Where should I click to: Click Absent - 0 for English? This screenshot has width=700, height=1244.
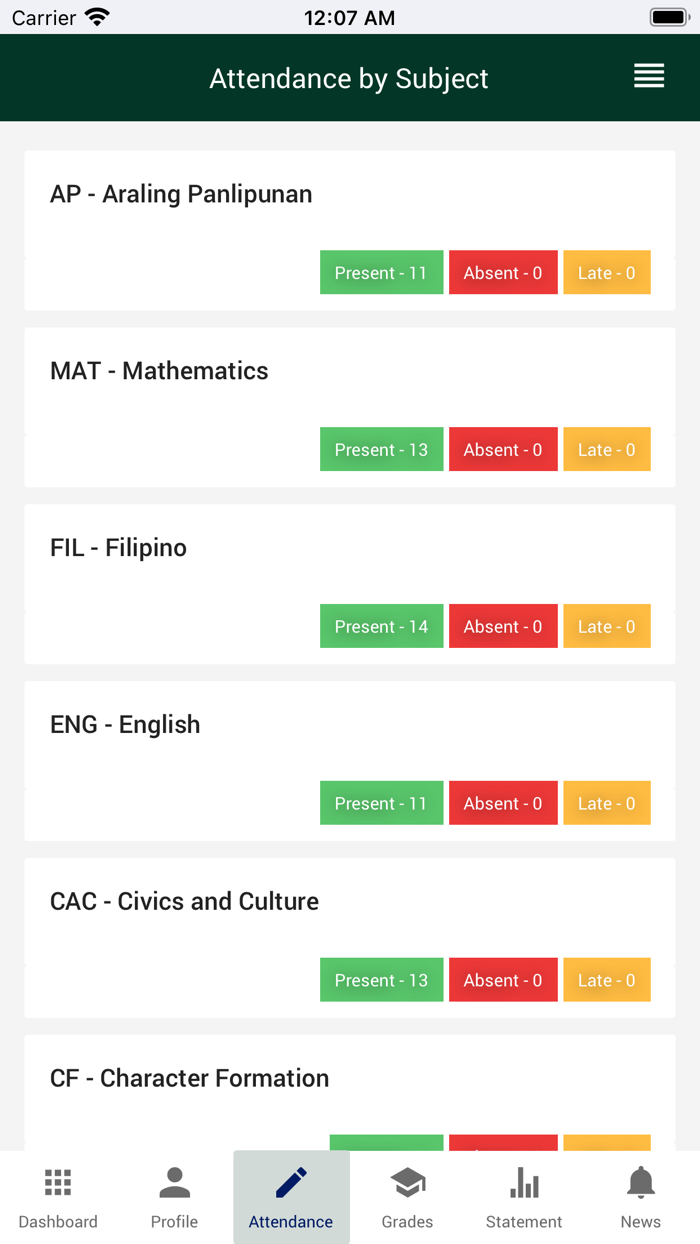point(503,804)
